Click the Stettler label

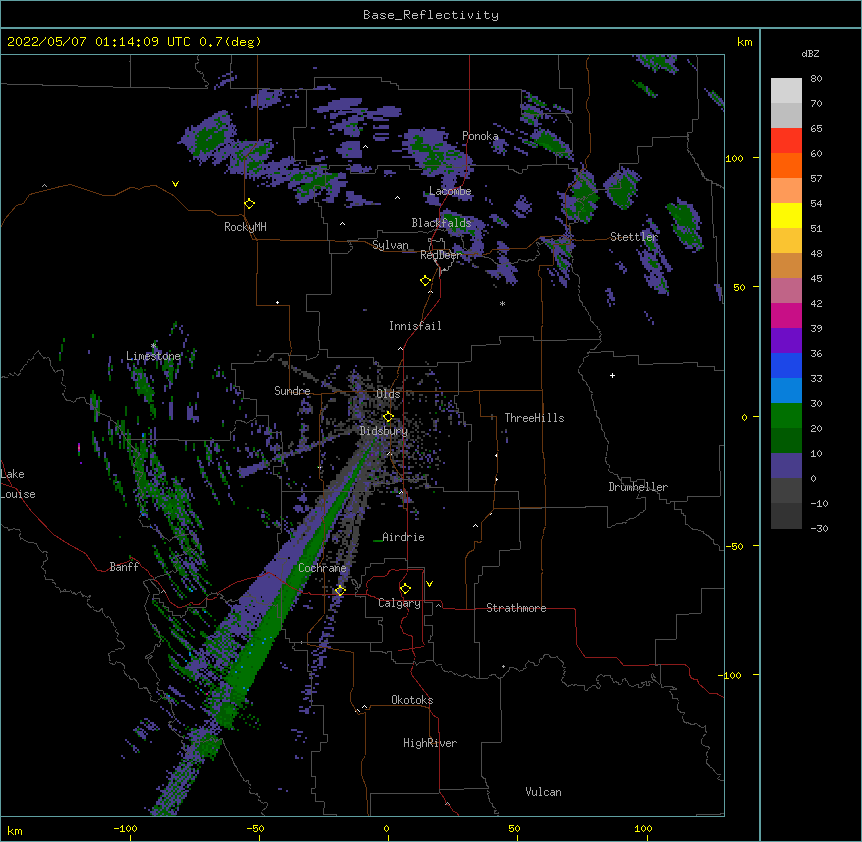click(634, 237)
